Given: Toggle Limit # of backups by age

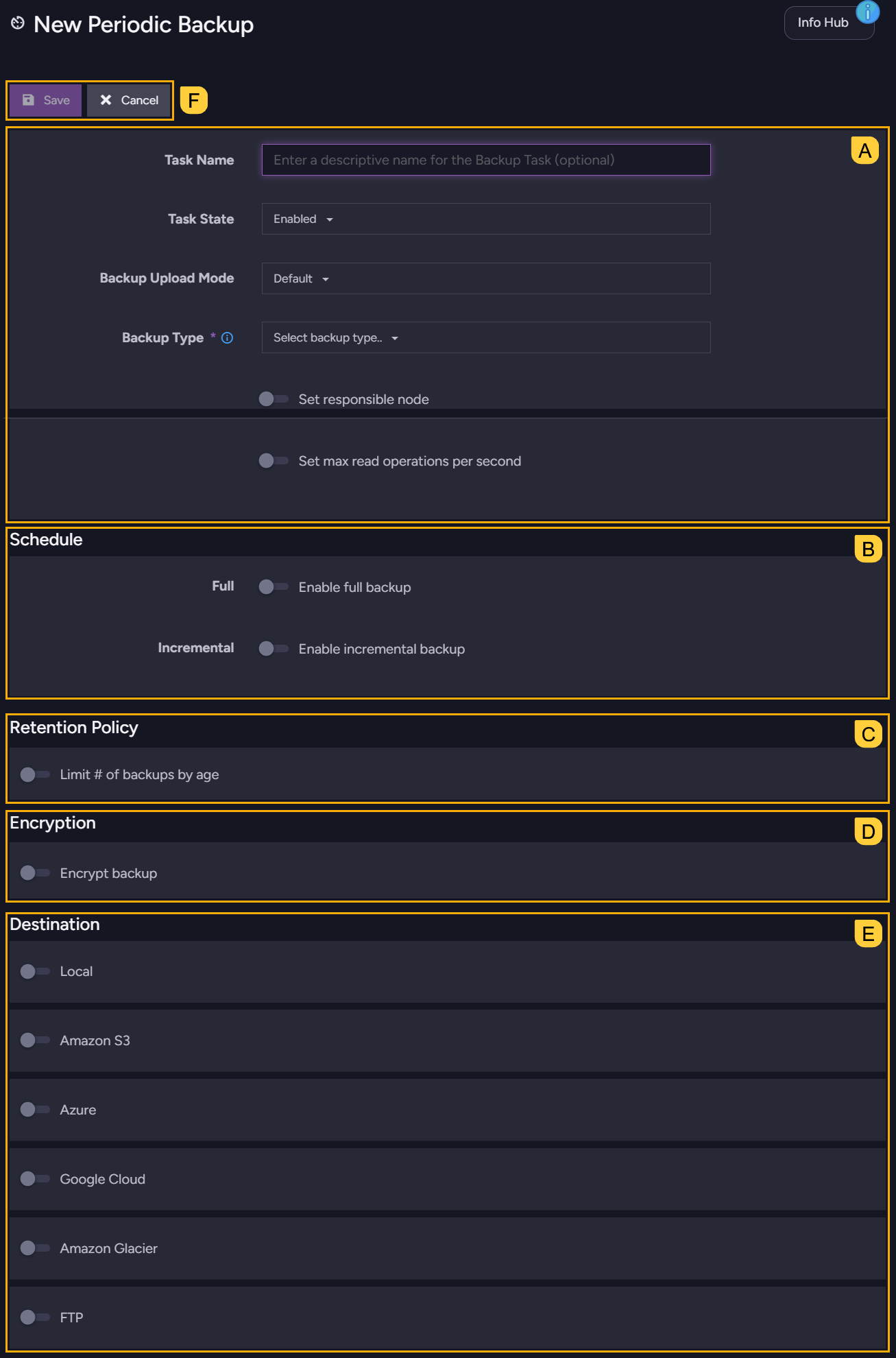Looking at the screenshot, I should coord(34,774).
